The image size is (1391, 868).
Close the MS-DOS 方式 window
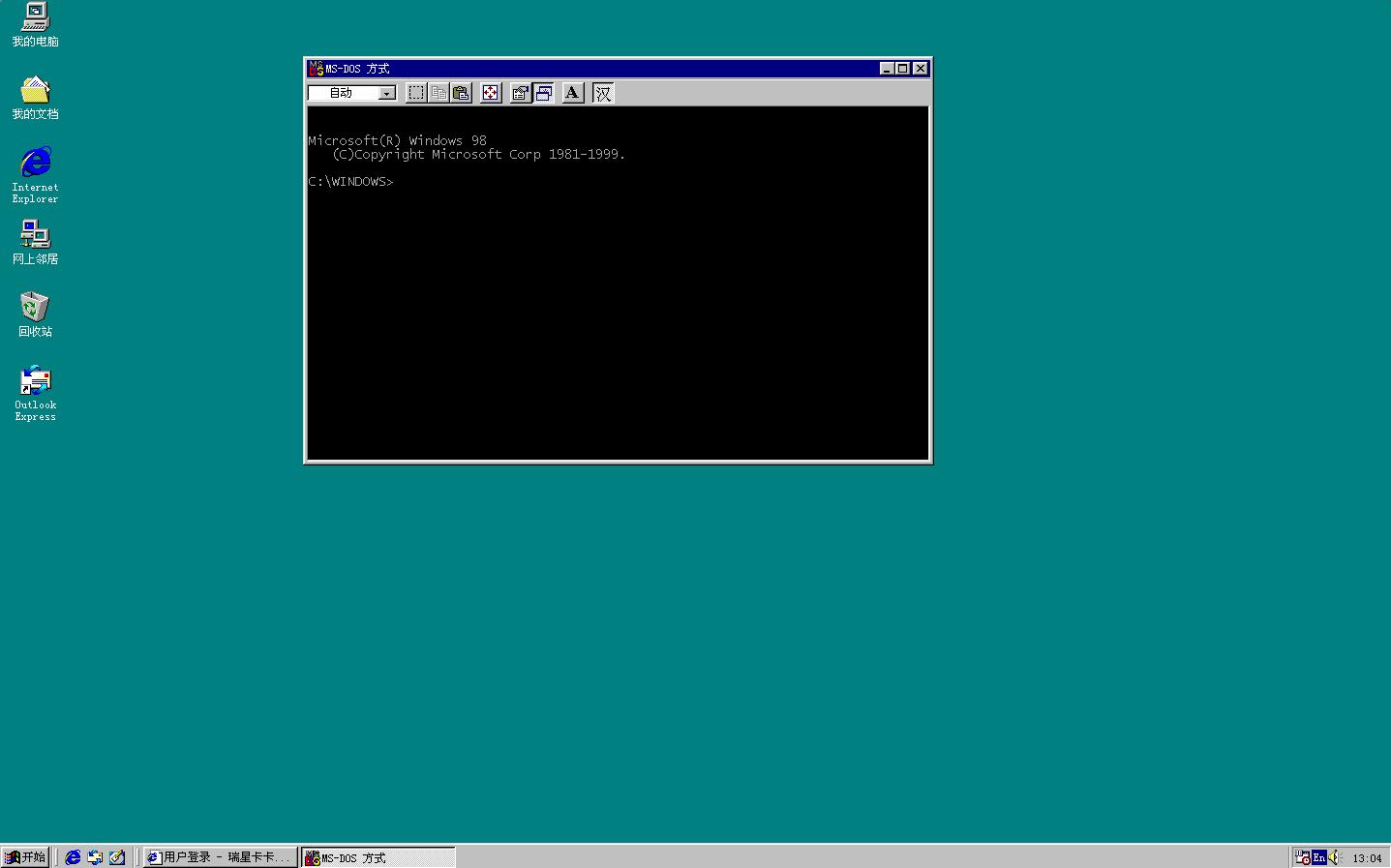click(x=921, y=69)
